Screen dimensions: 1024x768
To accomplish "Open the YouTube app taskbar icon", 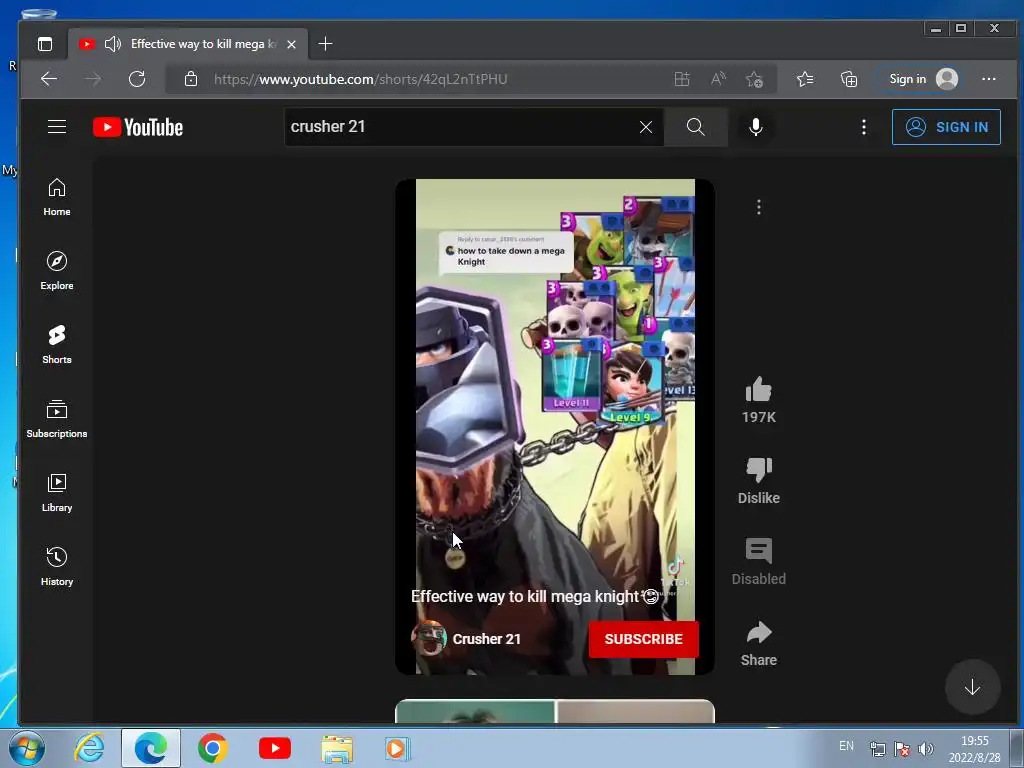I will pyautogui.click(x=275, y=748).
